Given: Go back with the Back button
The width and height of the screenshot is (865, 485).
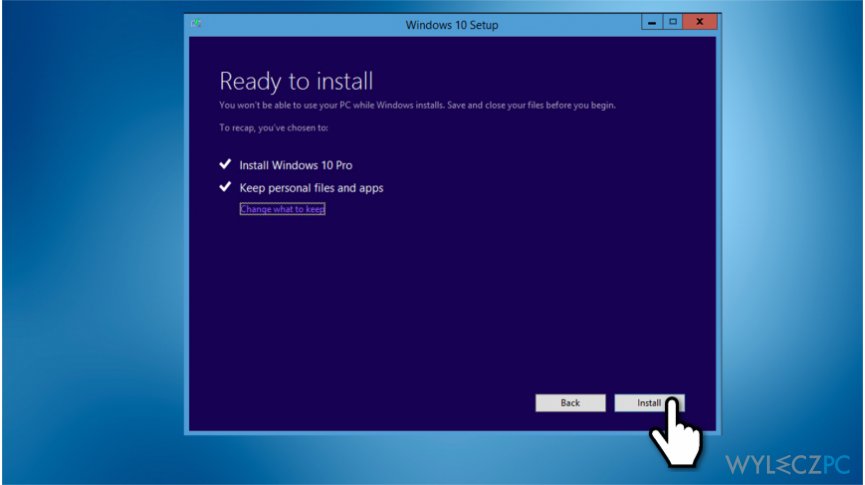Looking at the screenshot, I should 570,403.
